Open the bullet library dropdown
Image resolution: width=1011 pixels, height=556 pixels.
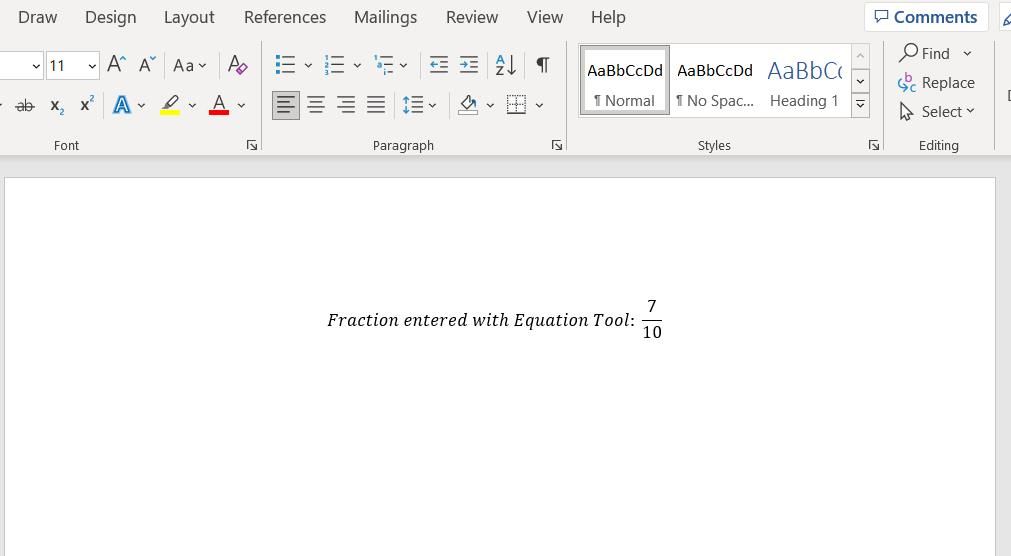click(308, 65)
